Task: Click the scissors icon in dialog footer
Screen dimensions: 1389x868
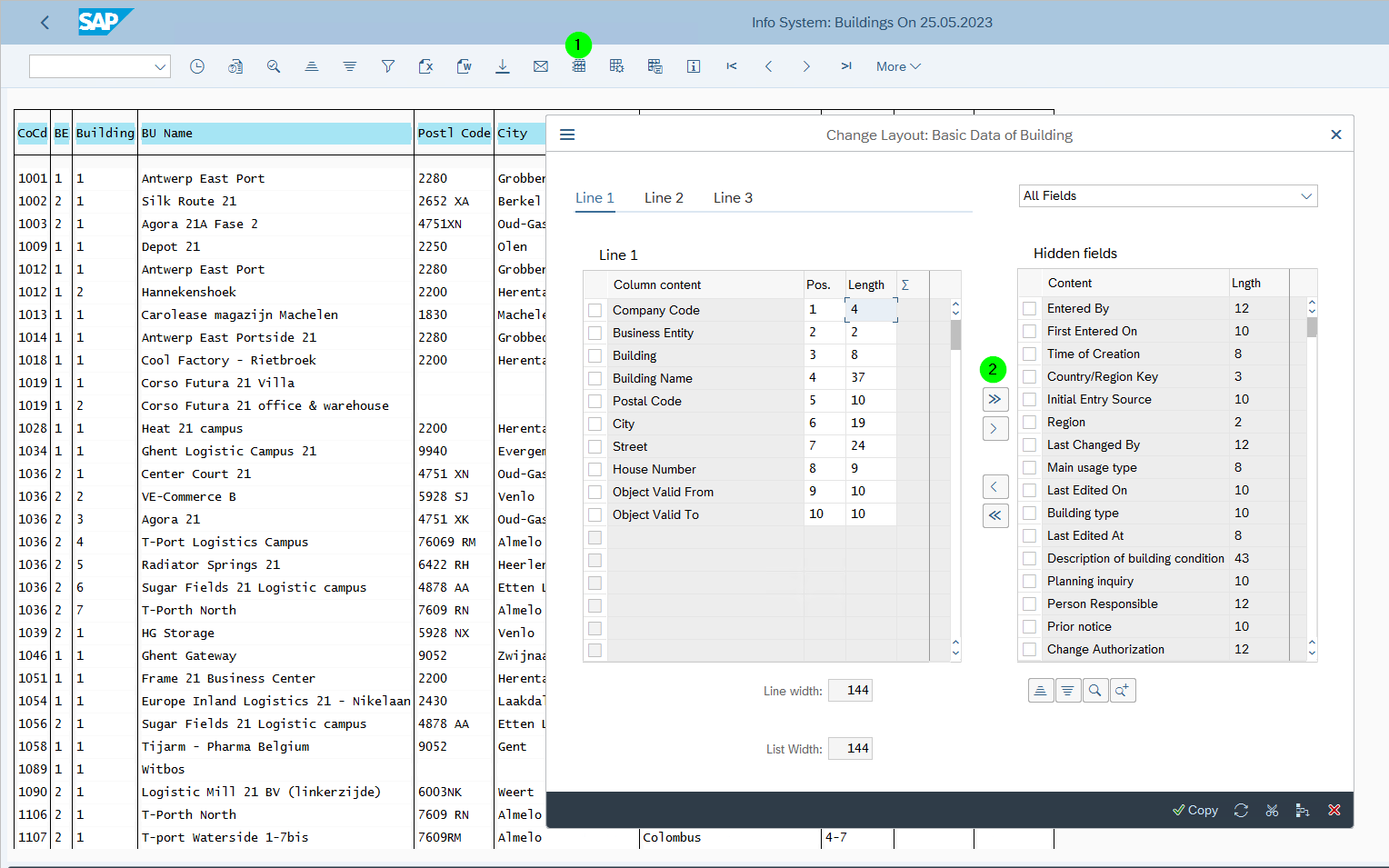Action: [1272, 810]
